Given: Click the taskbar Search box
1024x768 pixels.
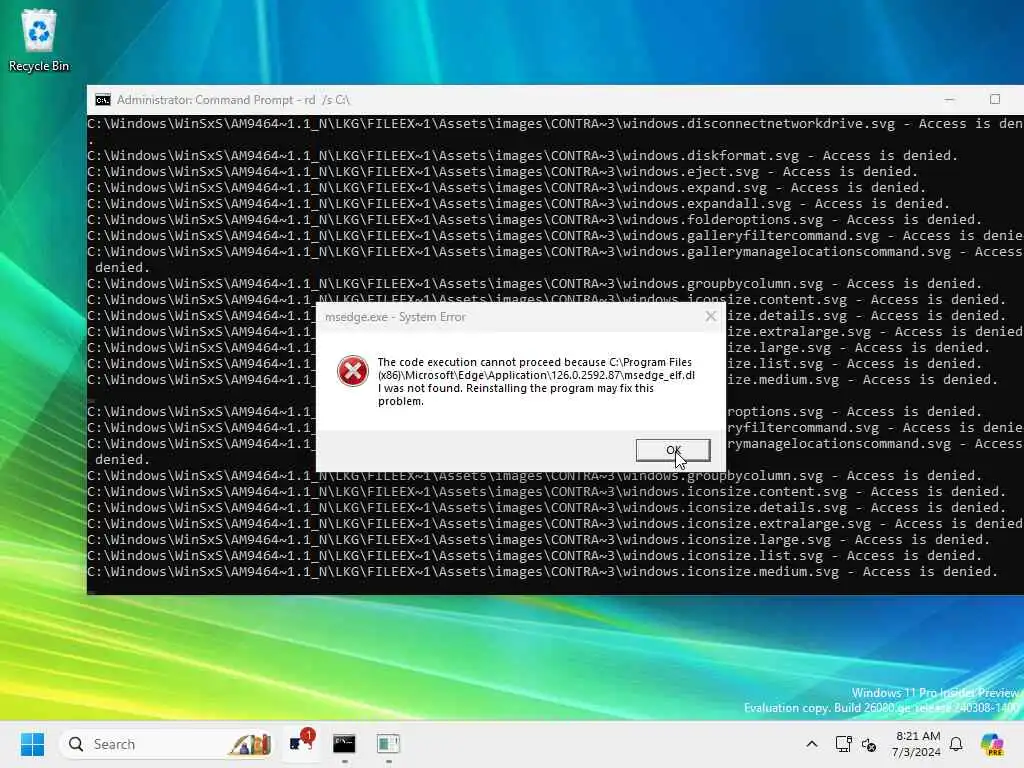Looking at the screenshot, I should click(167, 744).
